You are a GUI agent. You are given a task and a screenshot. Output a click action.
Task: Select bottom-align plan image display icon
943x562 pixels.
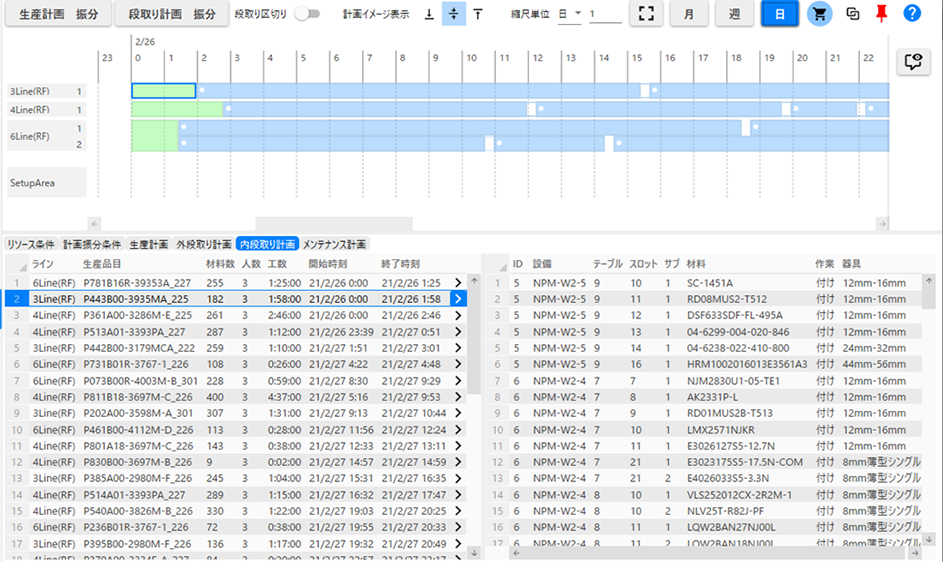click(429, 14)
